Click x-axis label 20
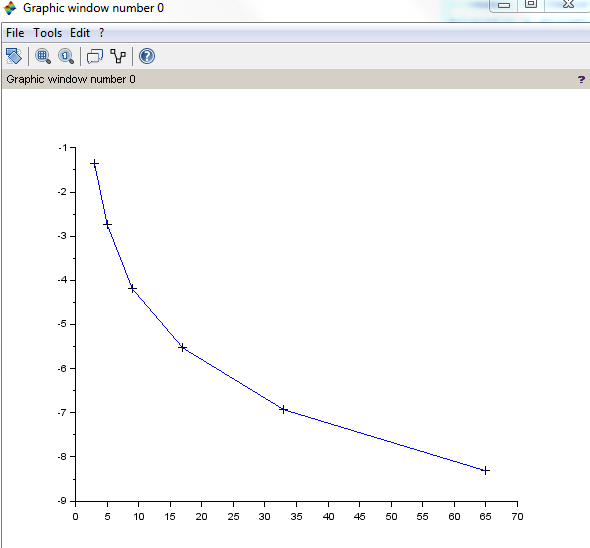This screenshot has width=590, height=548. pos(201,516)
